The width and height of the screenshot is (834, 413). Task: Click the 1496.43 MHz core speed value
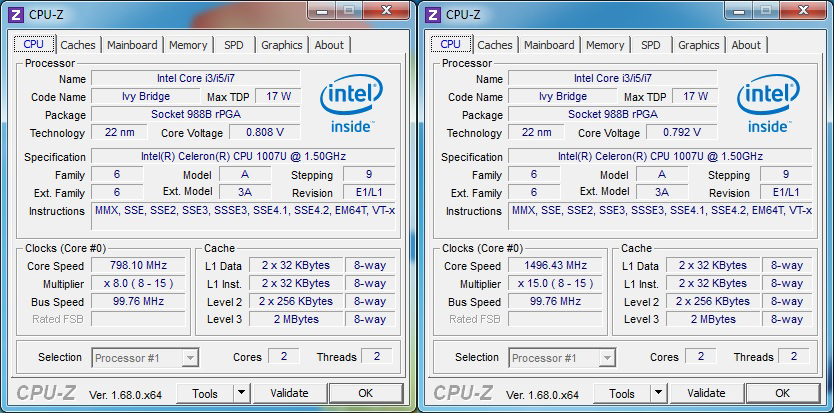pyautogui.click(x=555, y=265)
